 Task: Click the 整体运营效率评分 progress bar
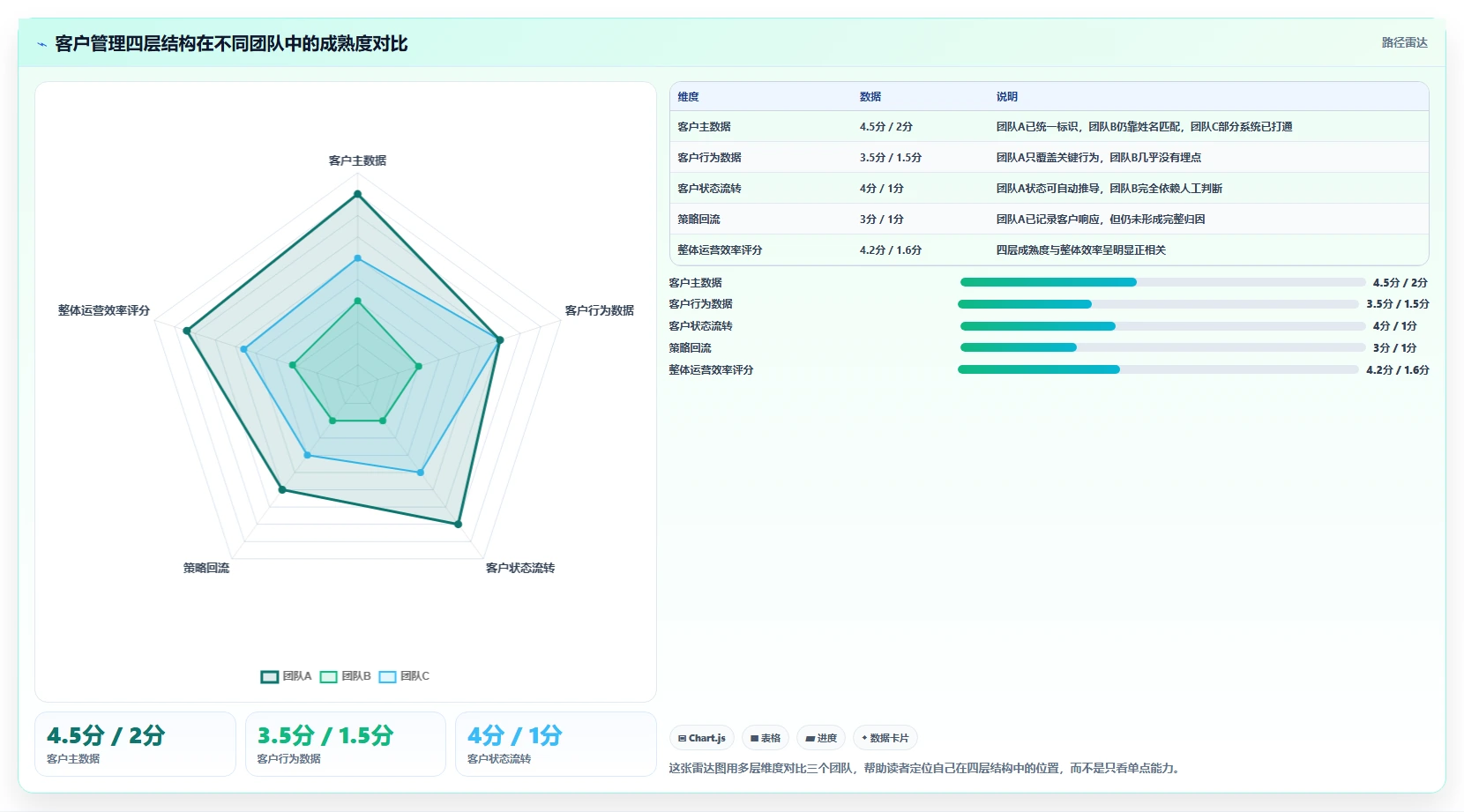click(x=1158, y=369)
